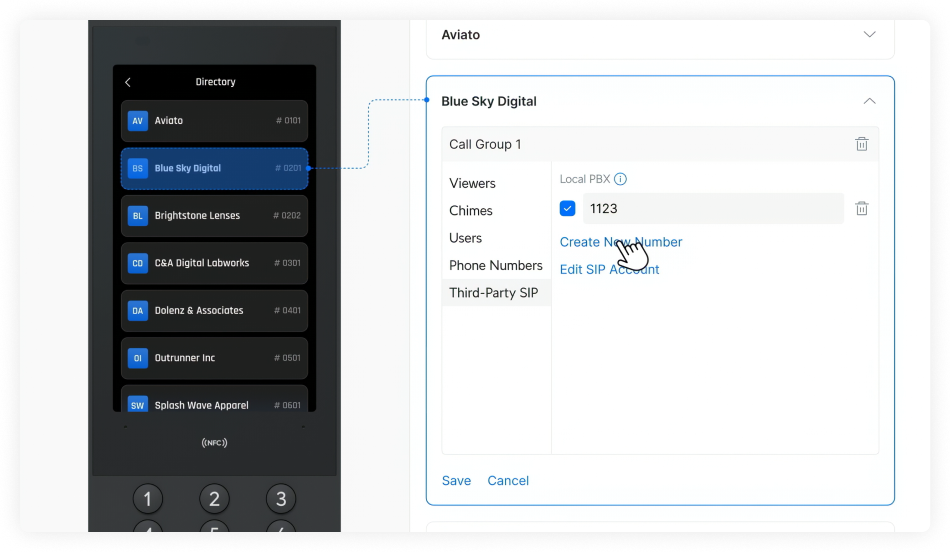Delete Call Group 1 with trash icon
This screenshot has height=552, width=950.
[x=861, y=144]
